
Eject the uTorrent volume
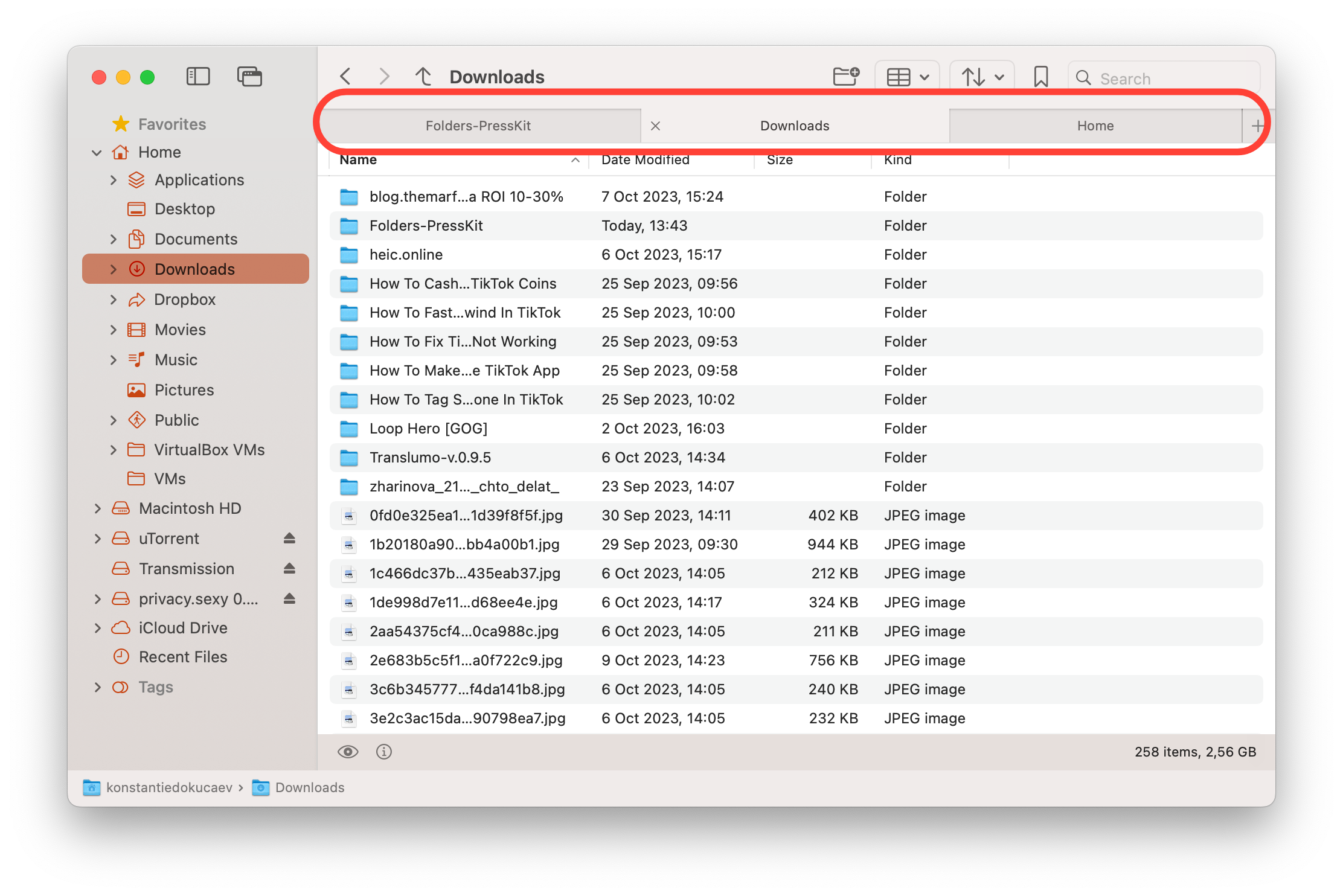pyautogui.click(x=289, y=538)
